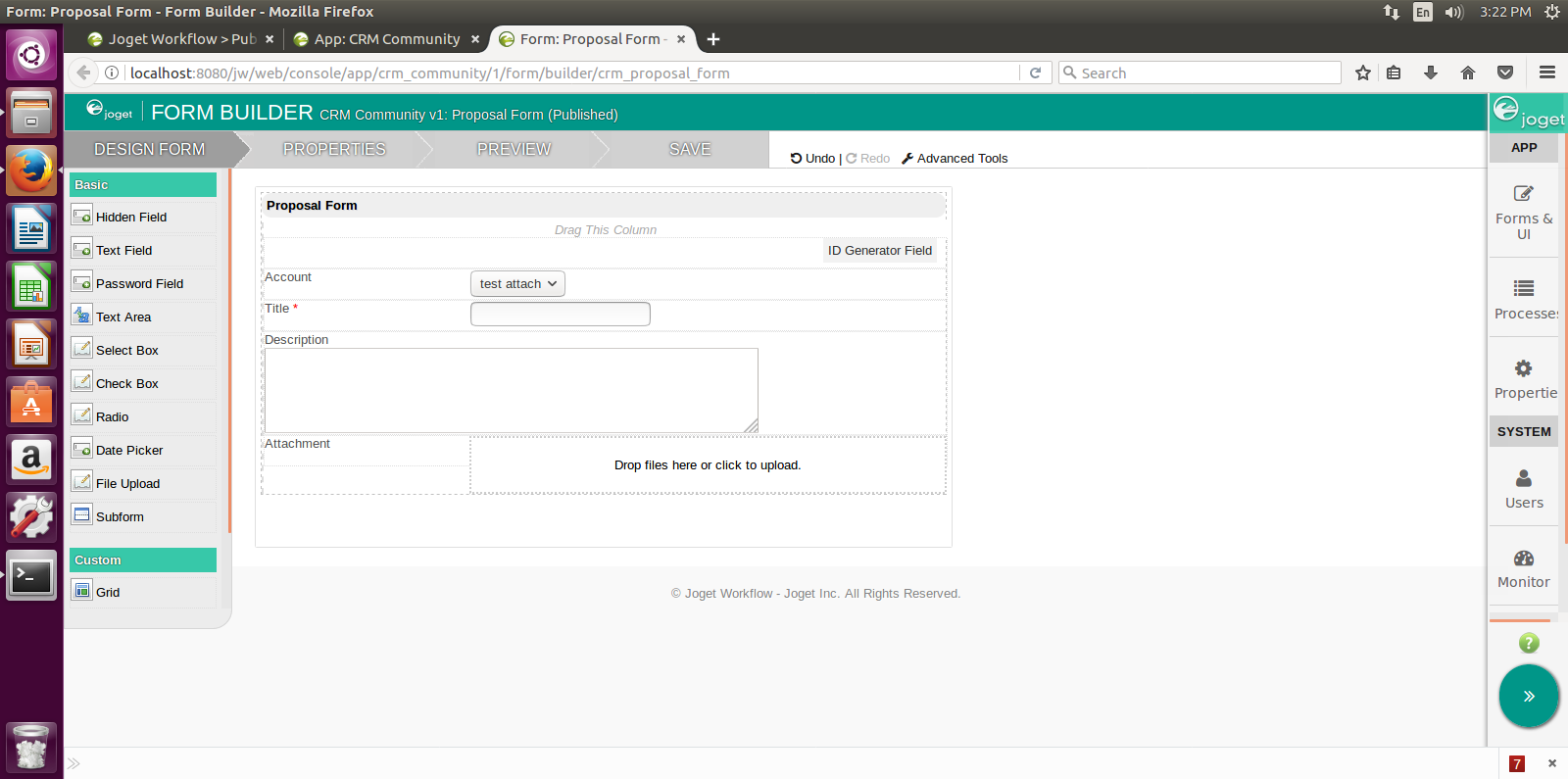Open the Firefox hamburger menu
Viewport: 1568px width, 779px height.
[x=1547, y=73]
